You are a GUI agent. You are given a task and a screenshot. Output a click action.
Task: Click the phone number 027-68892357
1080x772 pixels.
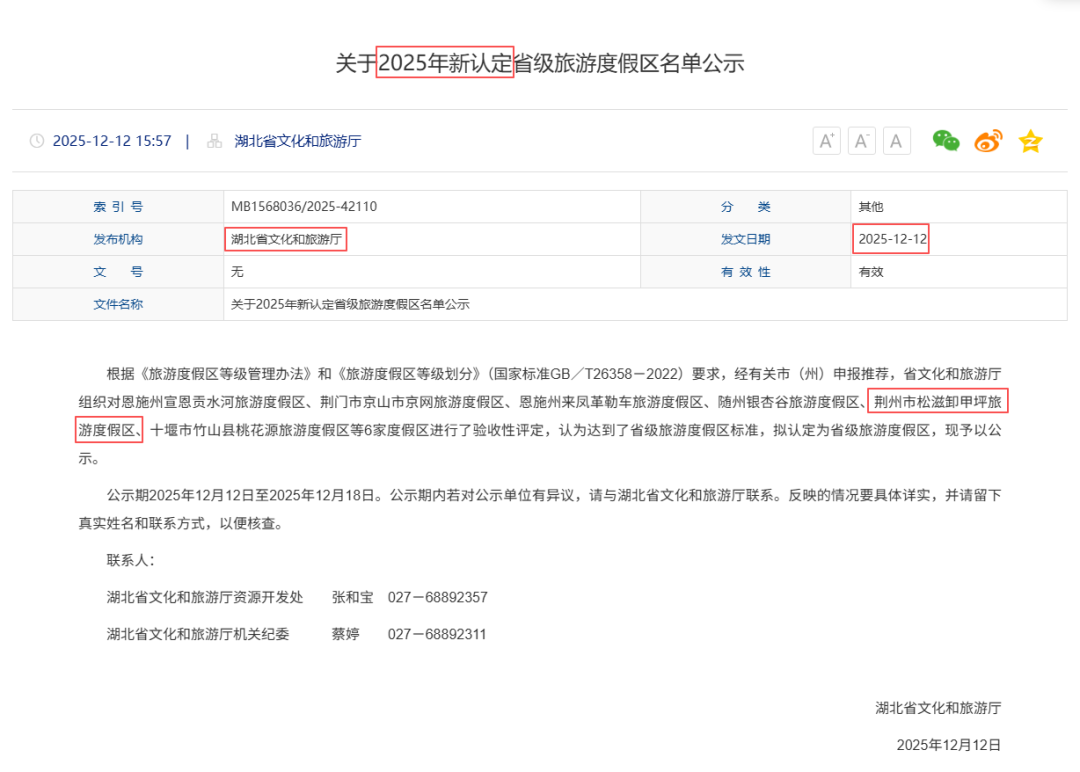(437, 597)
